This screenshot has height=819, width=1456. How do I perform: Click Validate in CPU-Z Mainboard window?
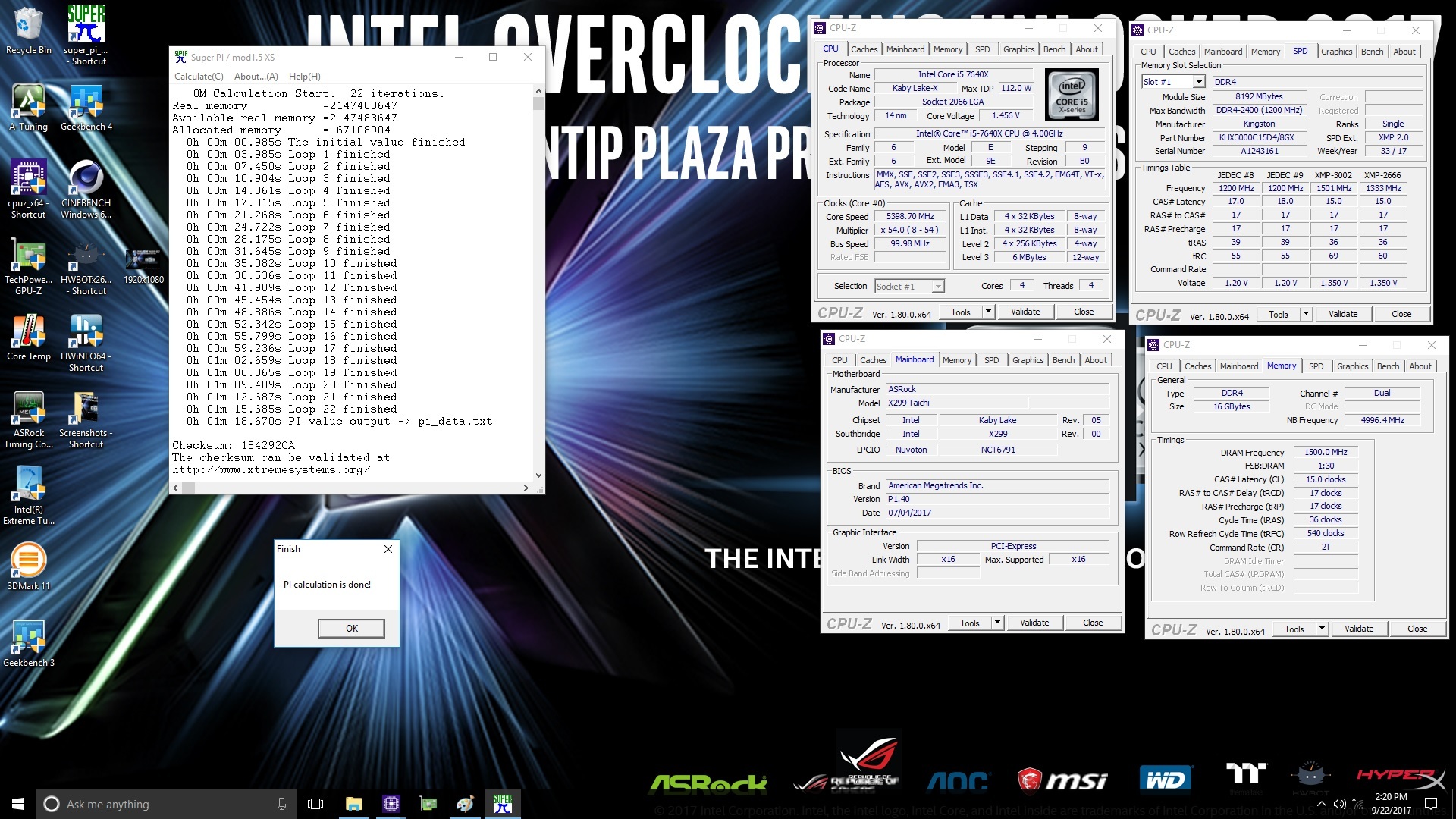1034,623
